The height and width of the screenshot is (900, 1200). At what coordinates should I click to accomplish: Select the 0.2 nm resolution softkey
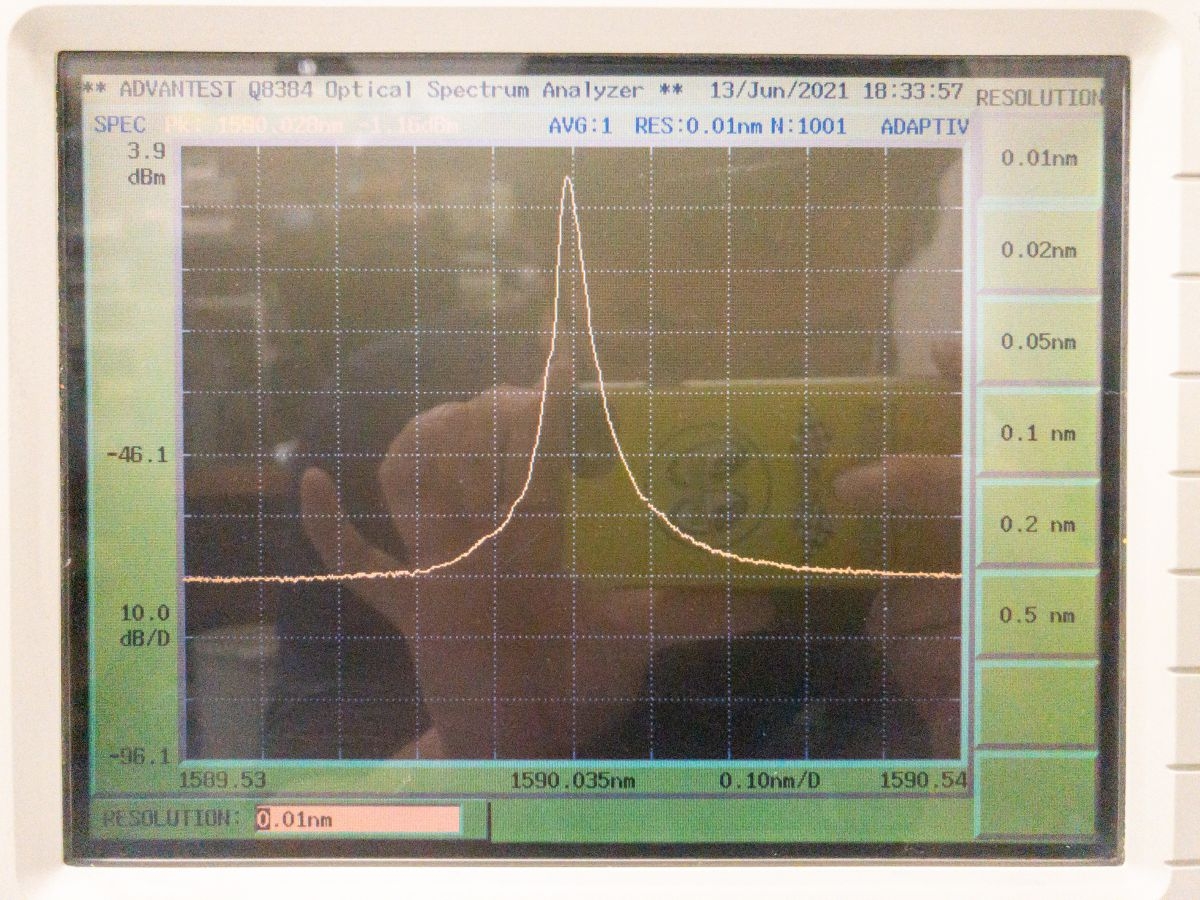[1039, 525]
